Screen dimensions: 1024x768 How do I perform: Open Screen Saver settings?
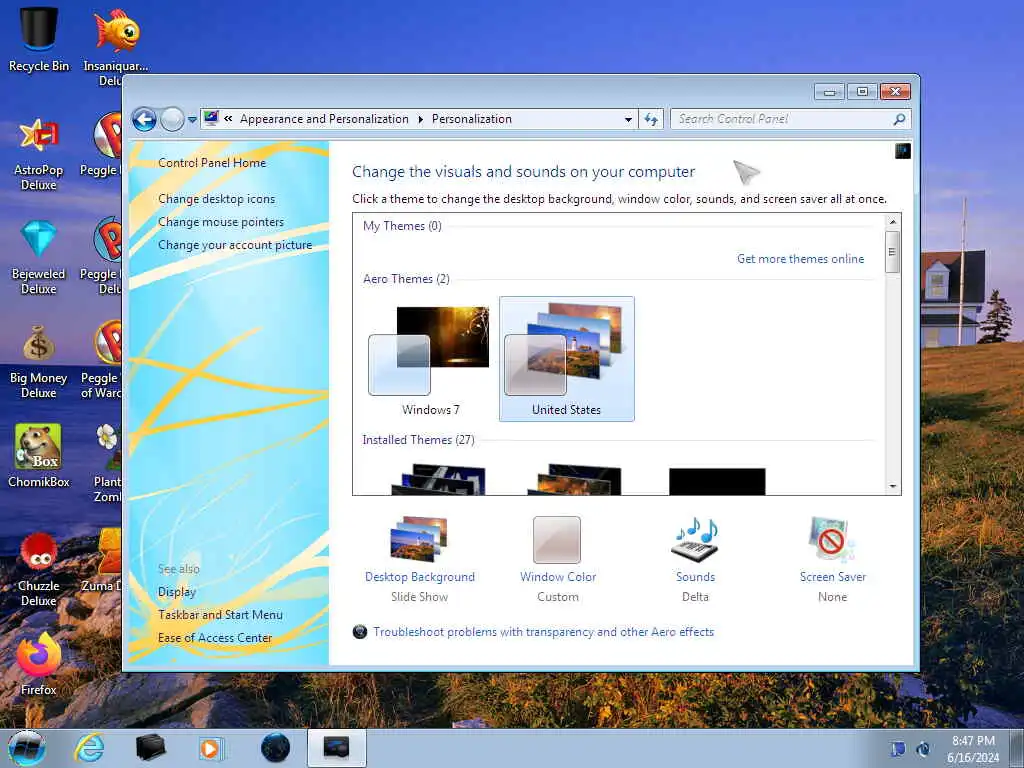click(x=832, y=559)
